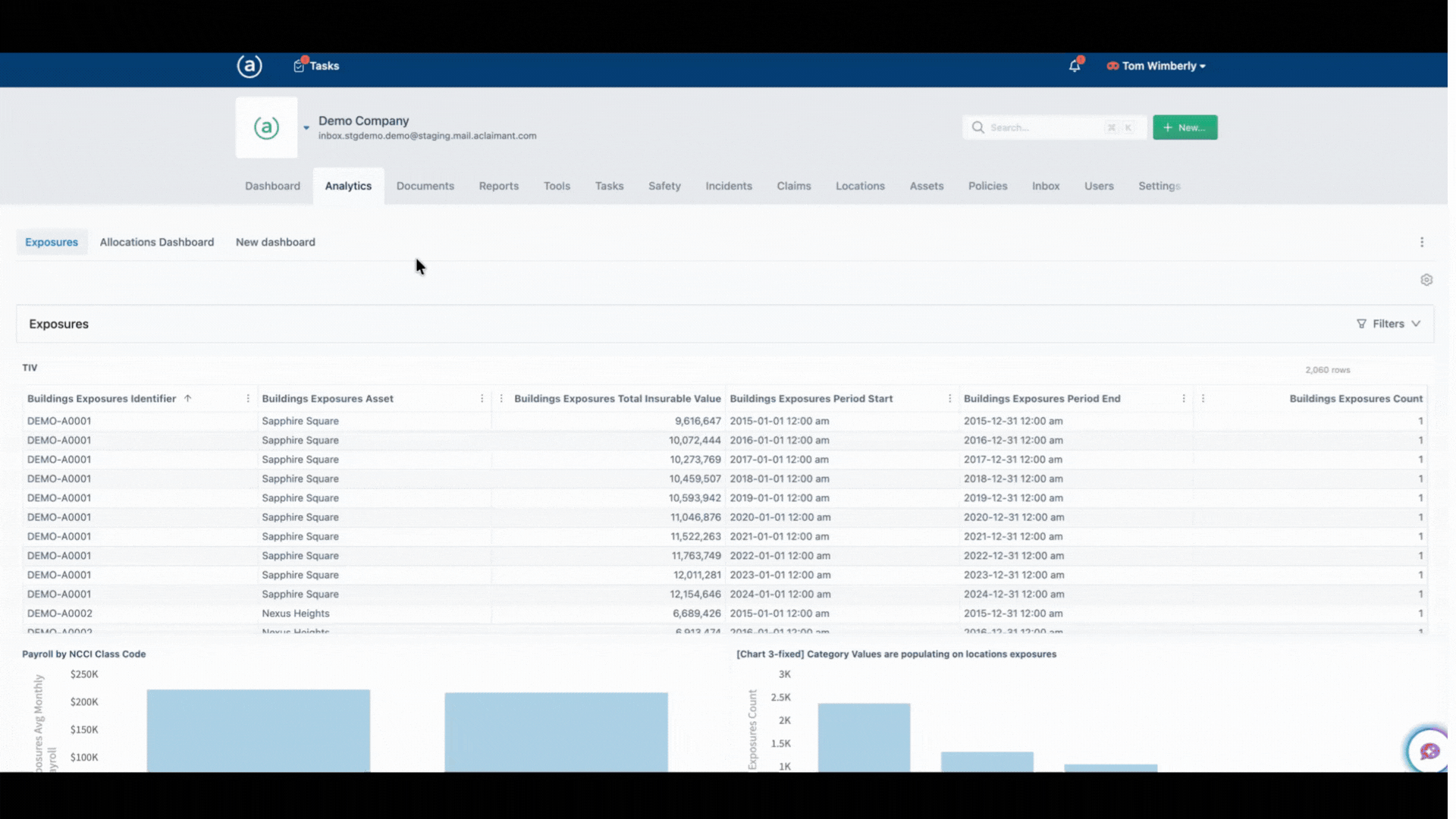The width and height of the screenshot is (1456, 819).
Task: Focus the Search input field
Action: coord(1054,127)
